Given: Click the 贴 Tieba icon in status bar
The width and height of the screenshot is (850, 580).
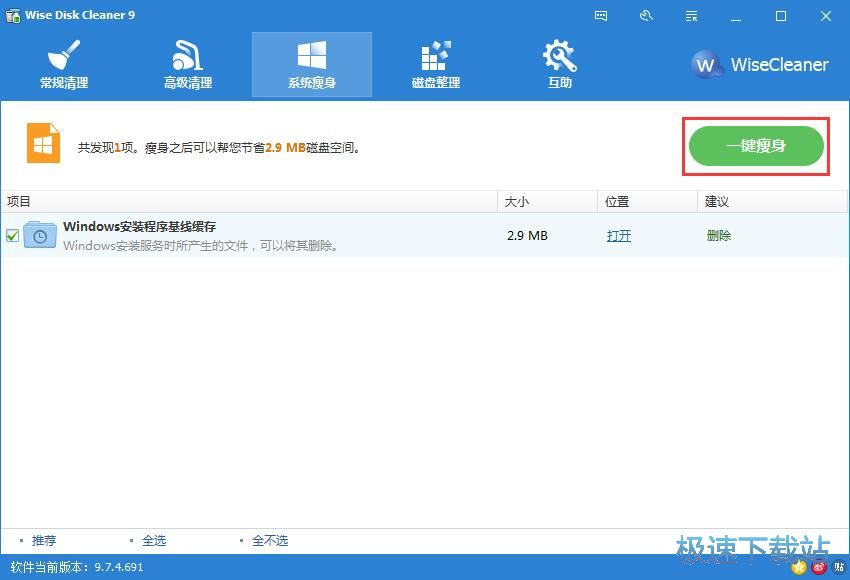Looking at the screenshot, I should [839, 568].
